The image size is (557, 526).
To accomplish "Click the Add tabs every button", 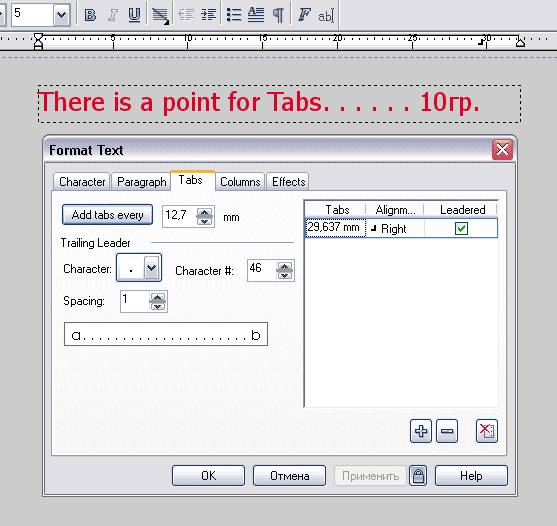I will pyautogui.click(x=107, y=215).
